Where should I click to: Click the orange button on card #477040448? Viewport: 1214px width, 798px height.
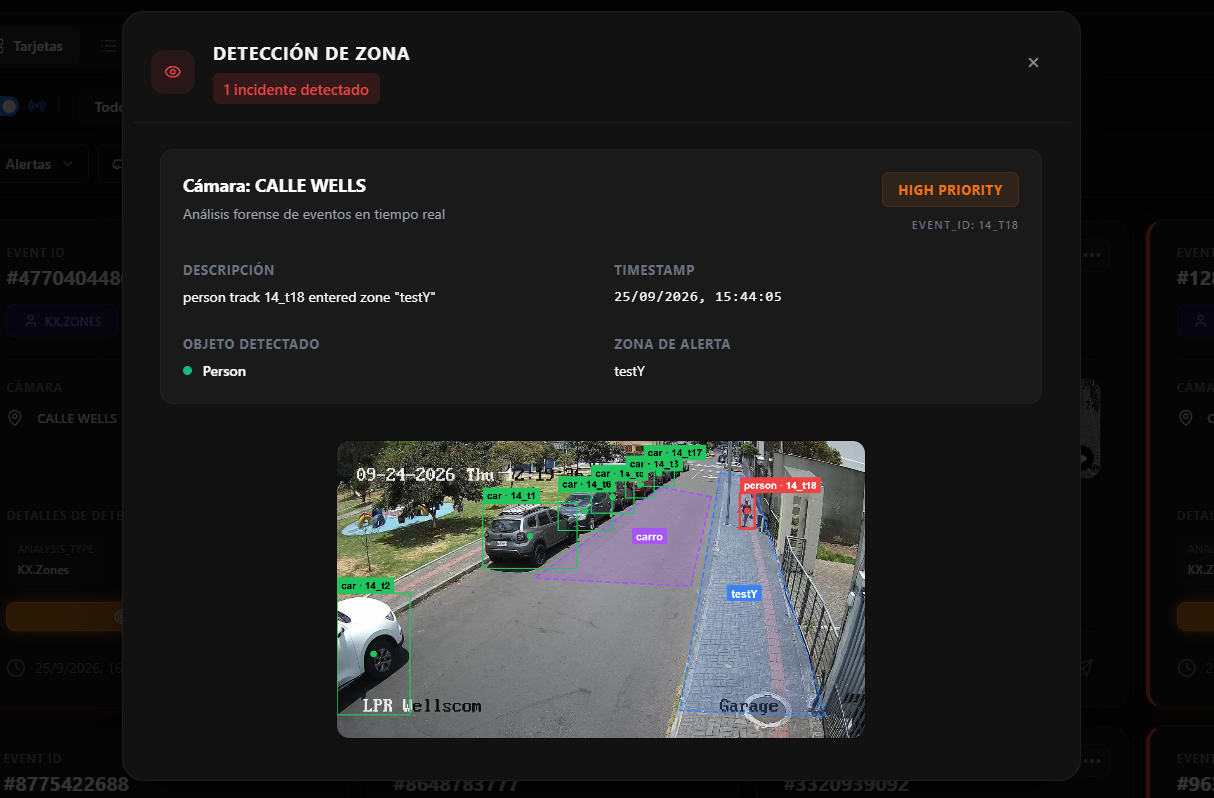(65, 616)
